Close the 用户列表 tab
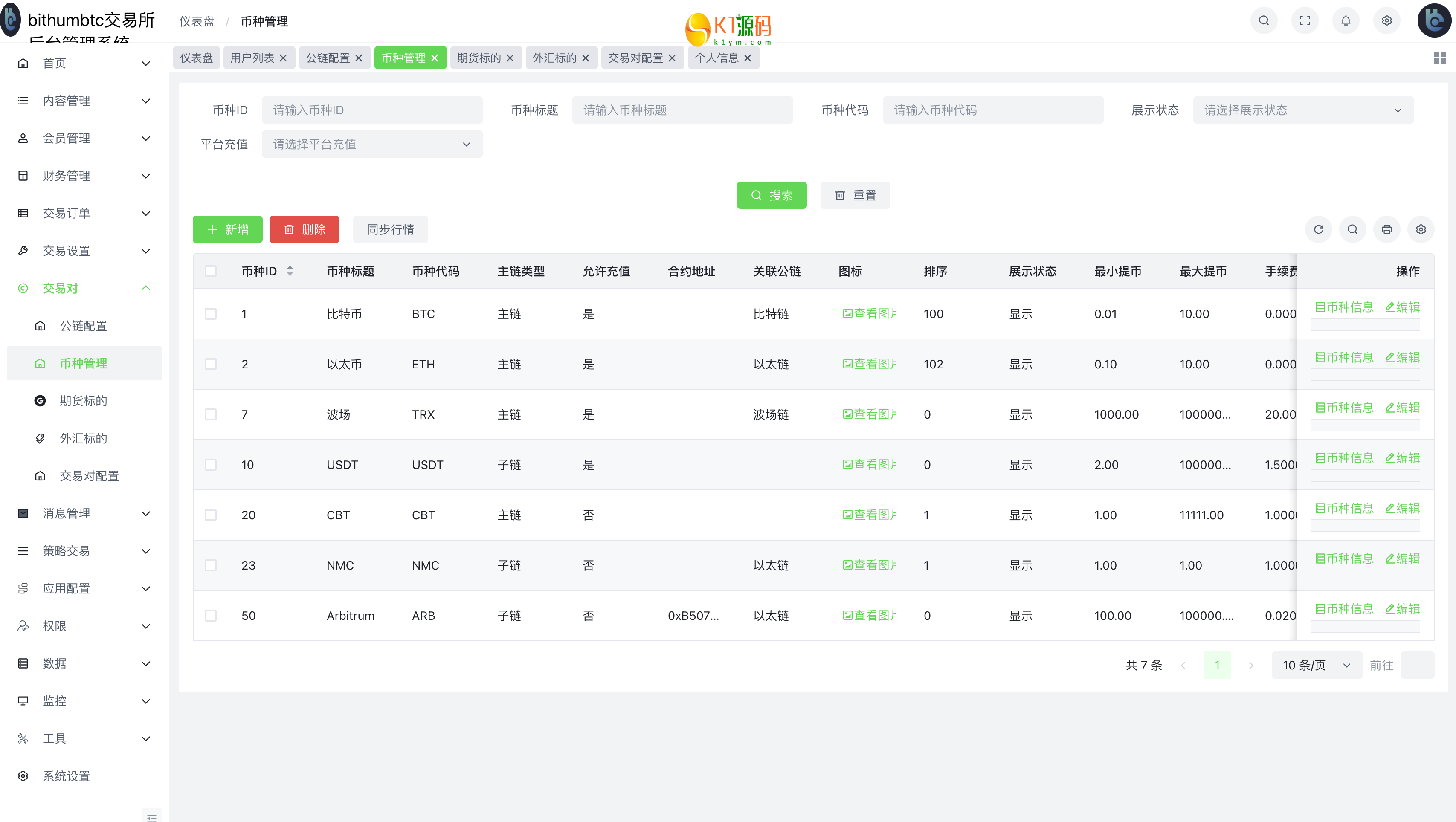This screenshot has width=1456, height=822. 283,58
